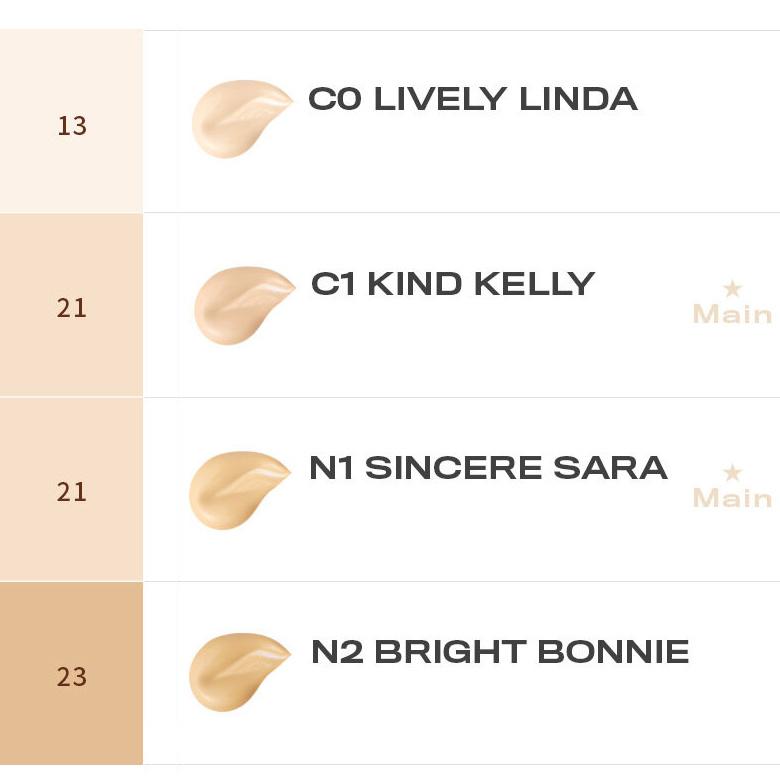
Task: Select the N2 Bright Bonnie foundation smear
Action: click(236, 671)
